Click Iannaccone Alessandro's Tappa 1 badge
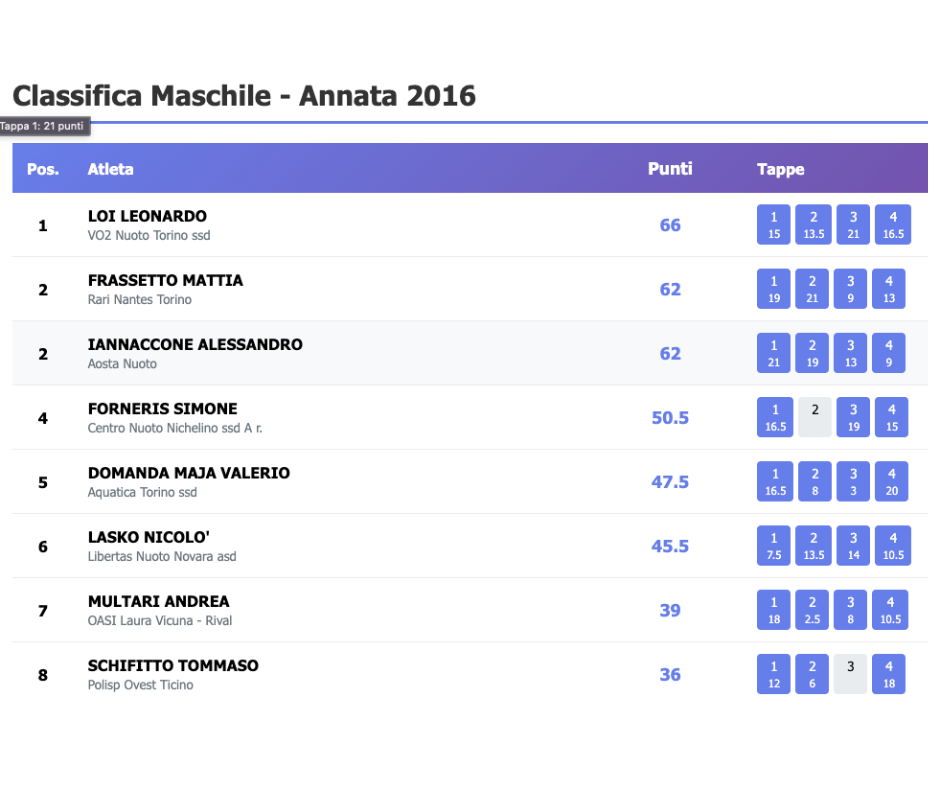 (774, 353)
